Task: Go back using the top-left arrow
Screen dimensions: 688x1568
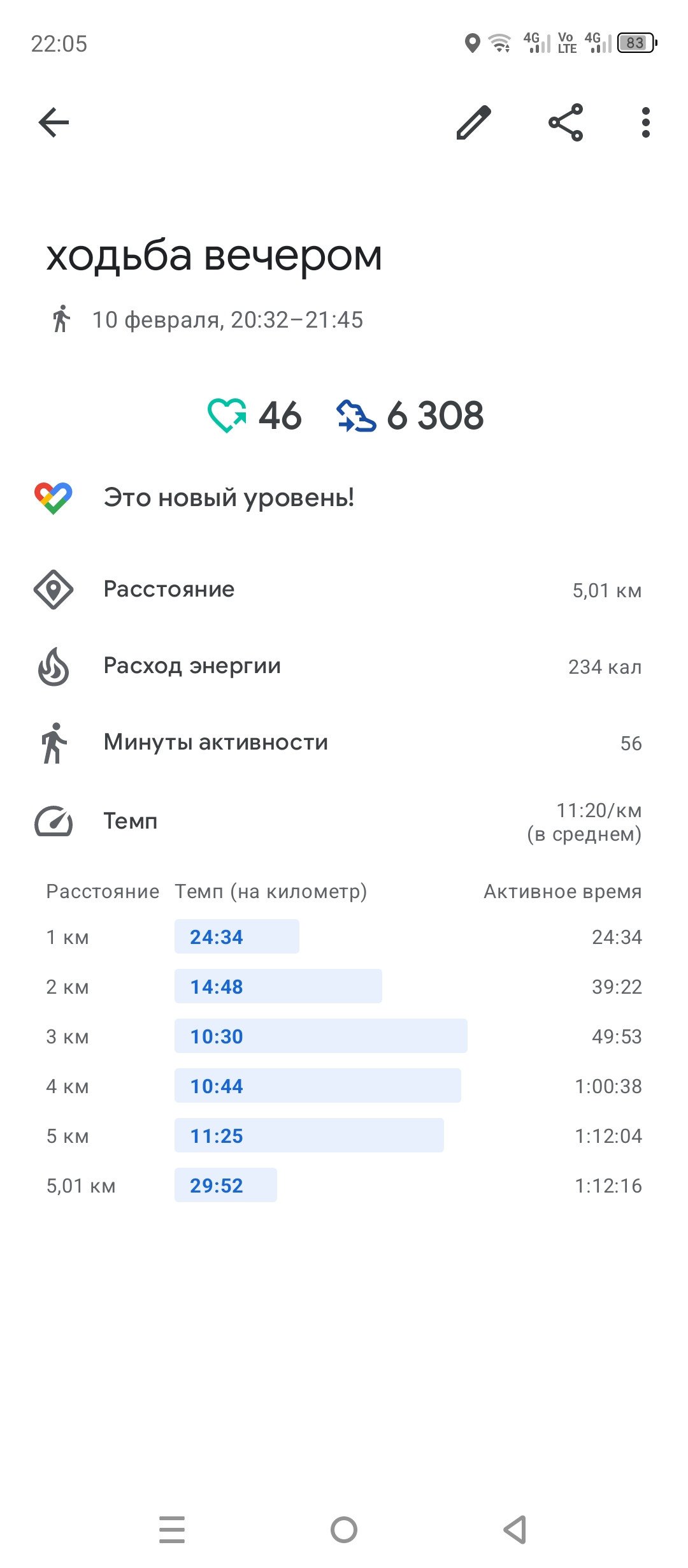Action: pyautogui.click(x=54, y=122)
